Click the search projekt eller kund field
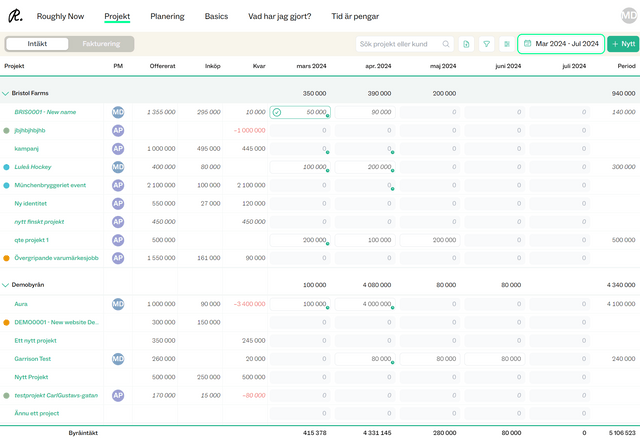This screenshot has width=640, height=439. 404,44
